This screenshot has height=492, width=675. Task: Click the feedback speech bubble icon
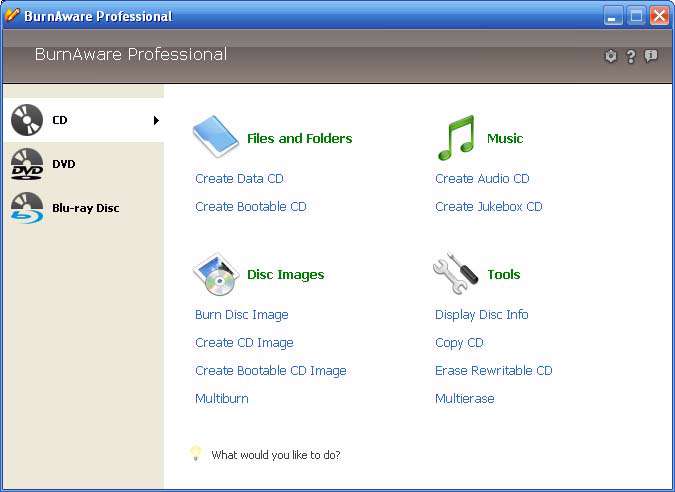tap(650, 56)
